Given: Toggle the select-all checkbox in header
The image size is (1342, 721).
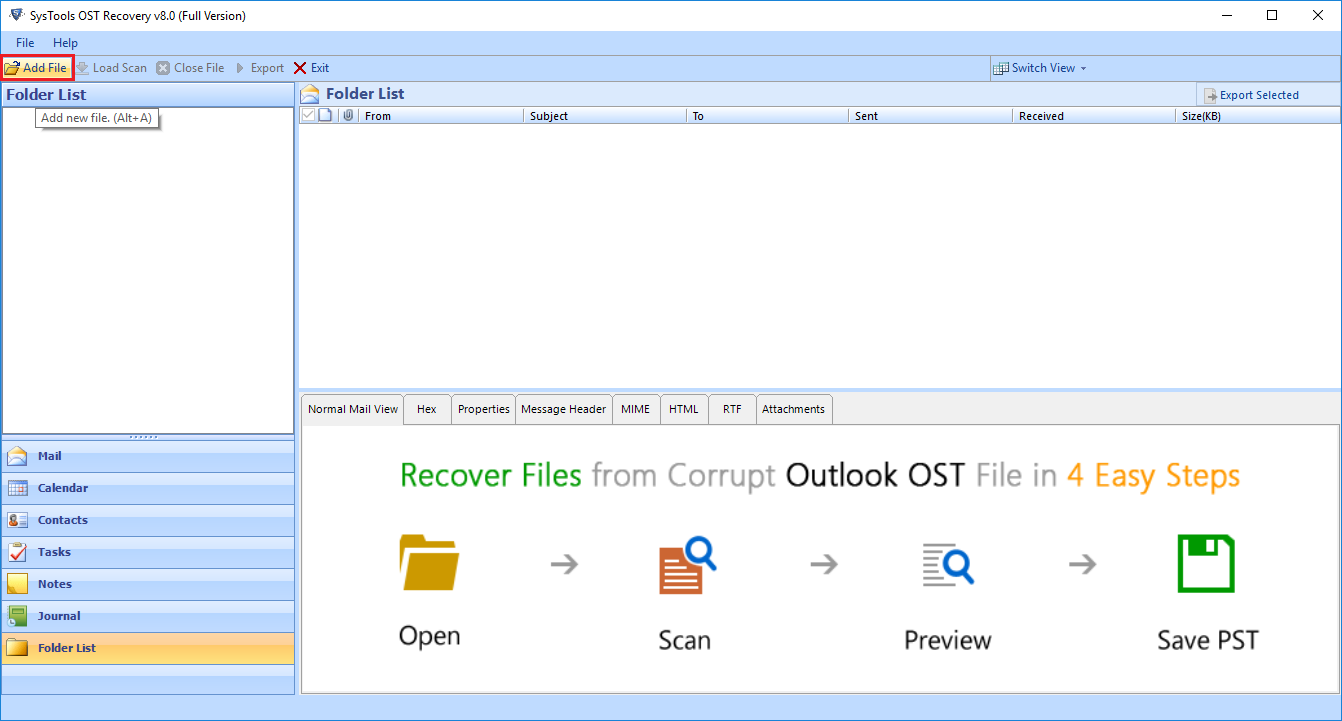Looking at the screenshot, I should click(x=308, y=116).
